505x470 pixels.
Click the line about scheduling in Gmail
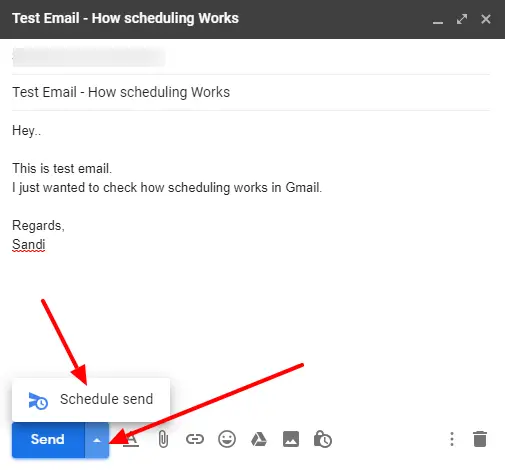click(x=167, y=188)
